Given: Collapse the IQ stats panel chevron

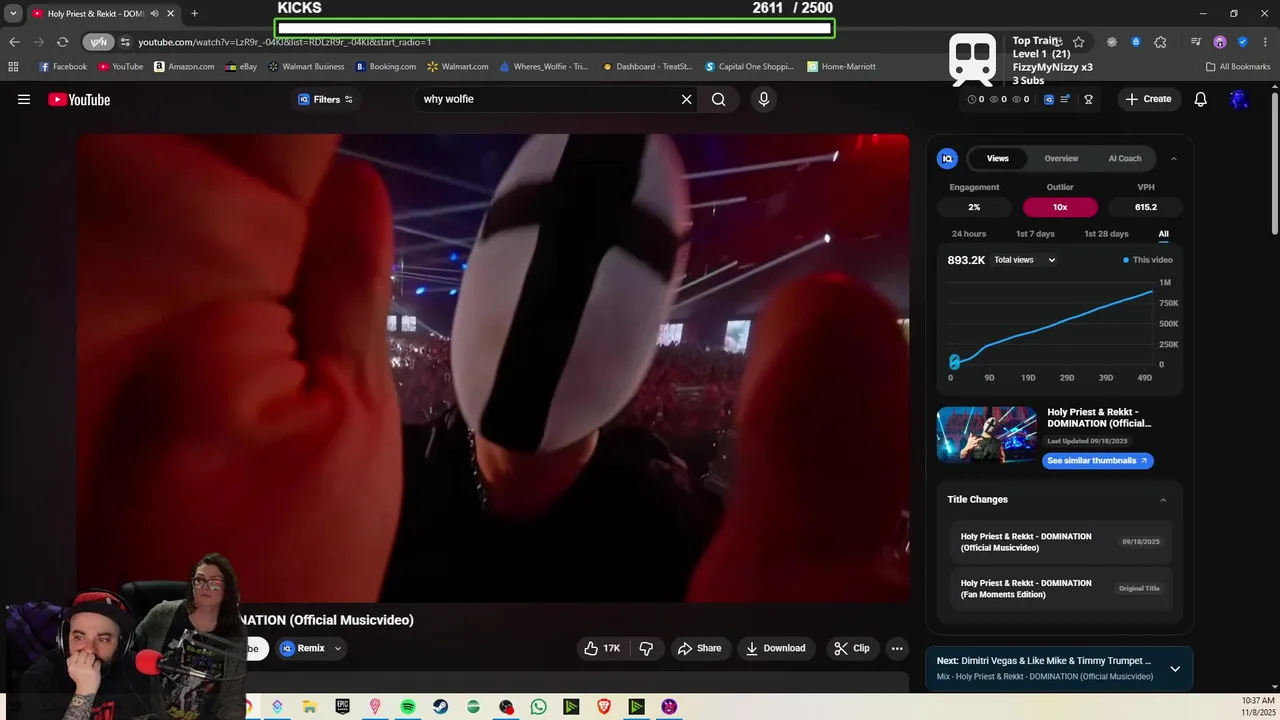Looking at the screenshot, I should tap(1173, 158).
